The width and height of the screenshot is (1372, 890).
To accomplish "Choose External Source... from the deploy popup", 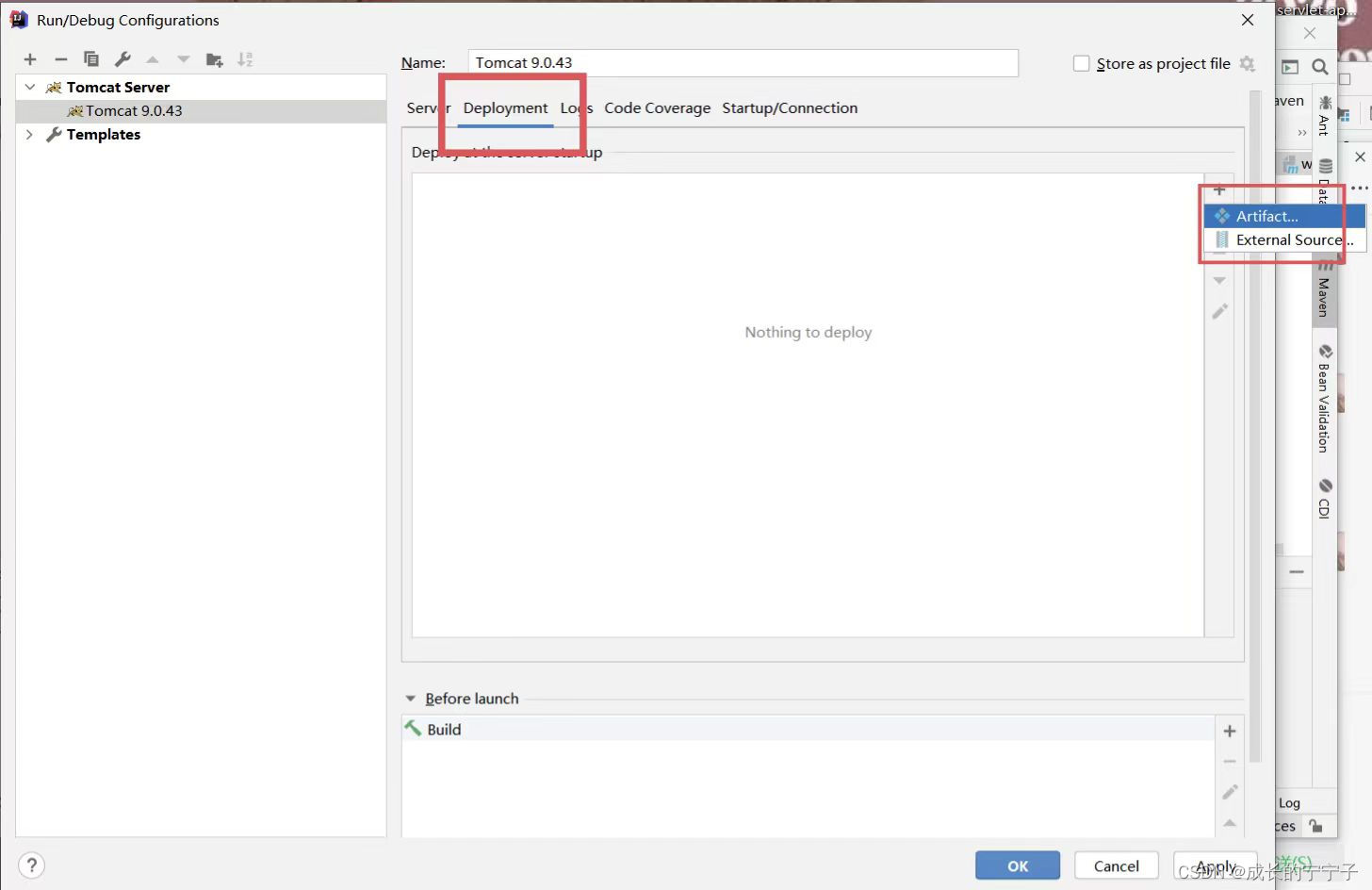I will pyautogui.click(x=1284, y=239).
